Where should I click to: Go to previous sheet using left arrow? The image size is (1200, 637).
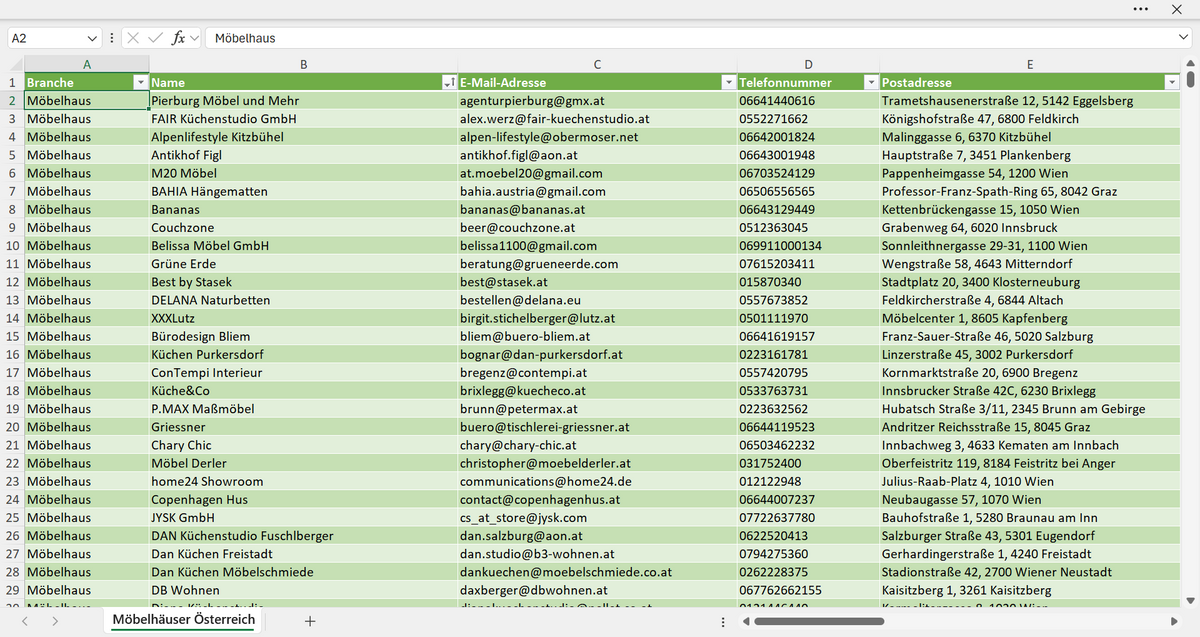26,621
